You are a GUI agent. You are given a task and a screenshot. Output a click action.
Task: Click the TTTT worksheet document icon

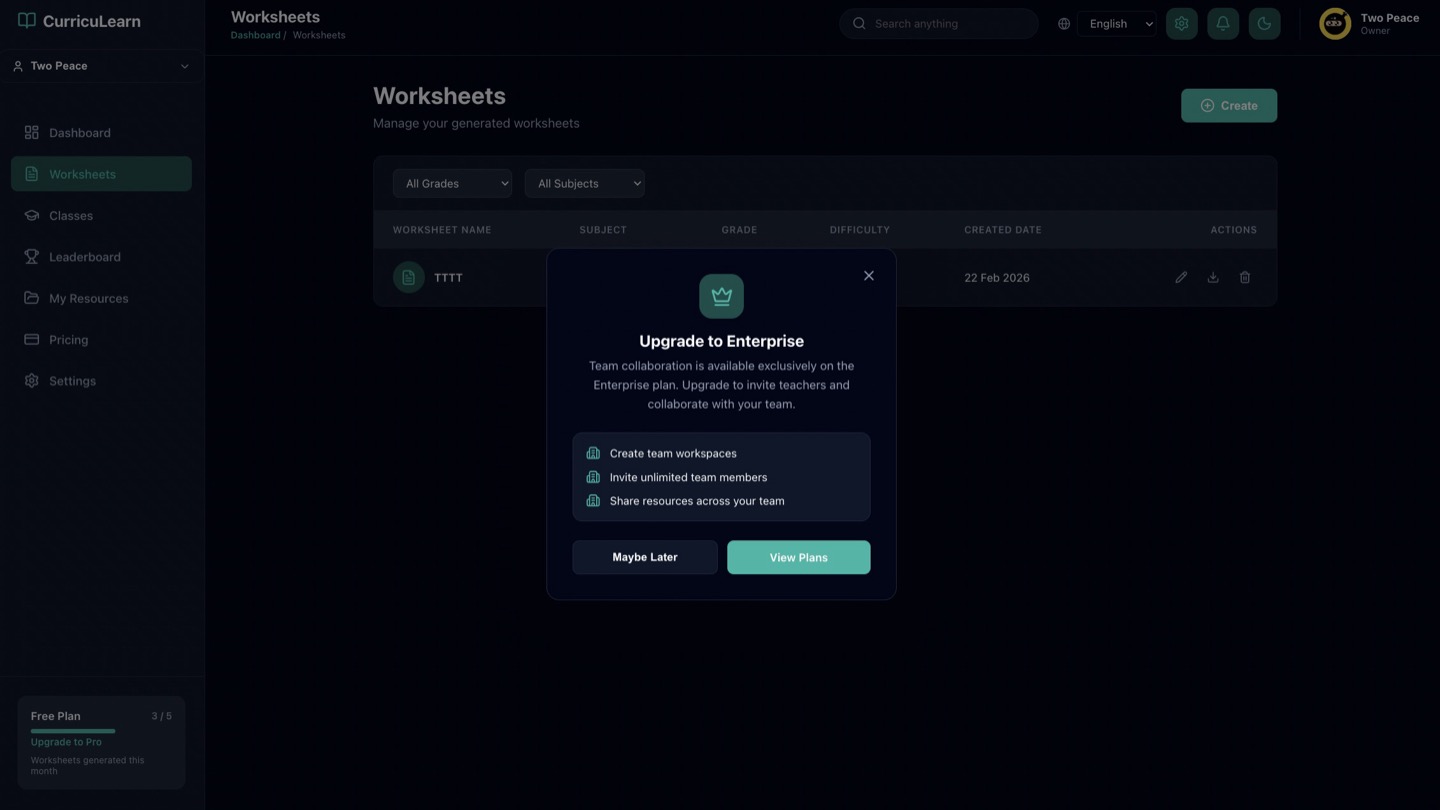[x=408, y=277]
